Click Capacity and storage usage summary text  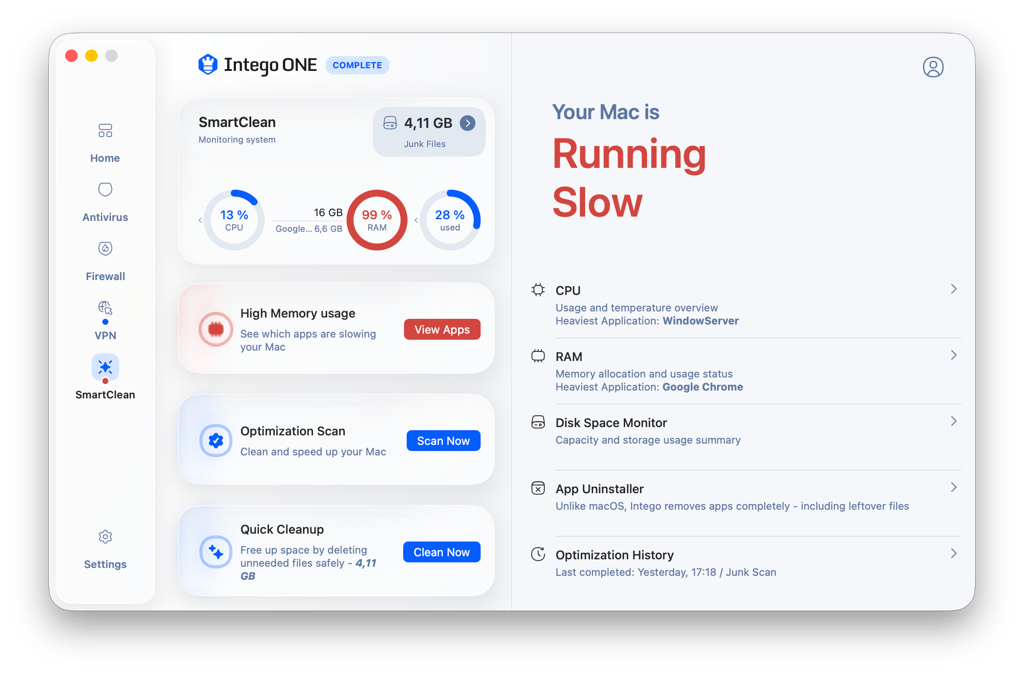(648, 440)
